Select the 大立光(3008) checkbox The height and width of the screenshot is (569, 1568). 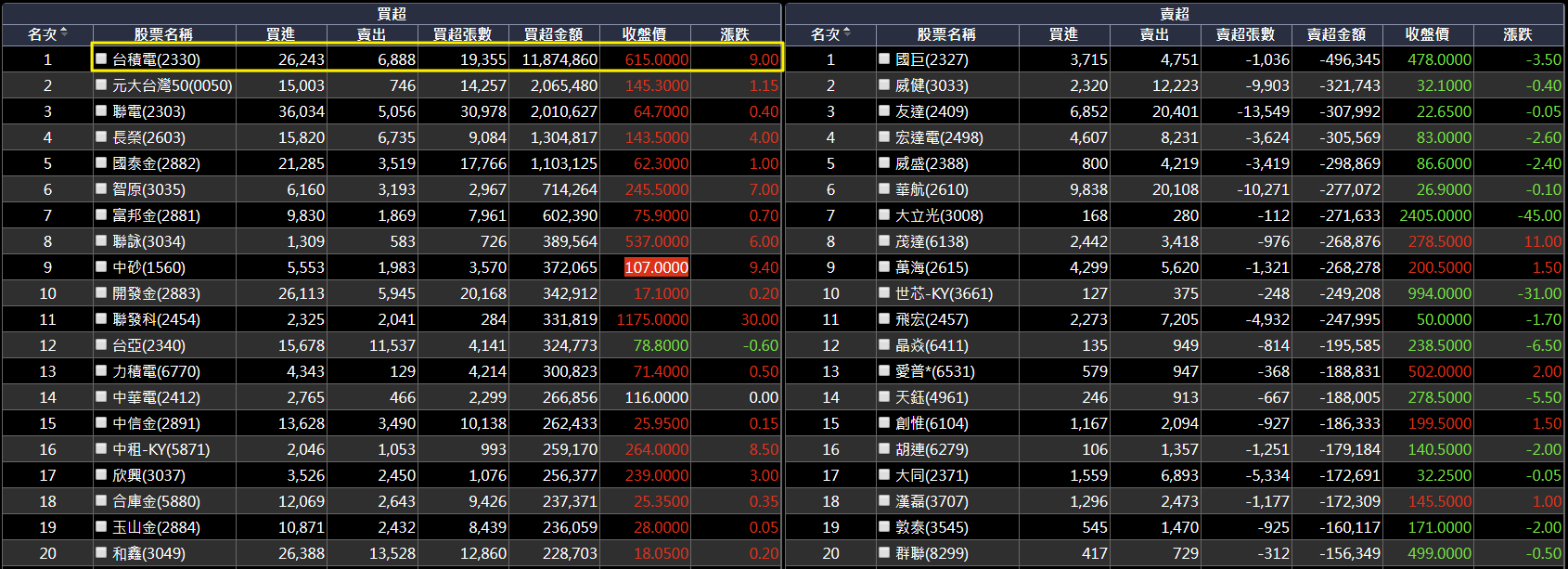click(x=884, y=214)
